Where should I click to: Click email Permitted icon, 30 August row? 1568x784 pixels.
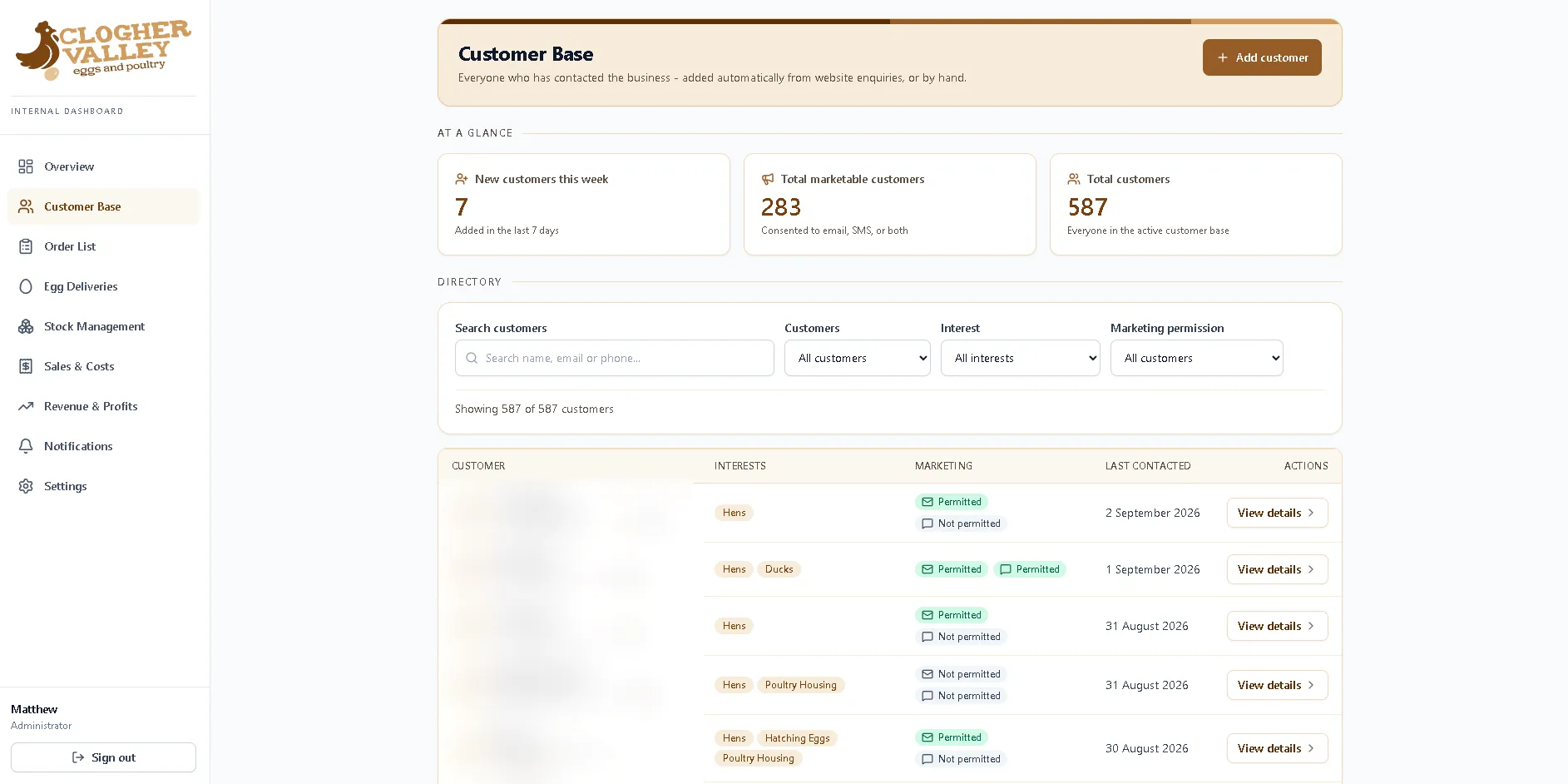pyautogui.click(x=927, y=737)
